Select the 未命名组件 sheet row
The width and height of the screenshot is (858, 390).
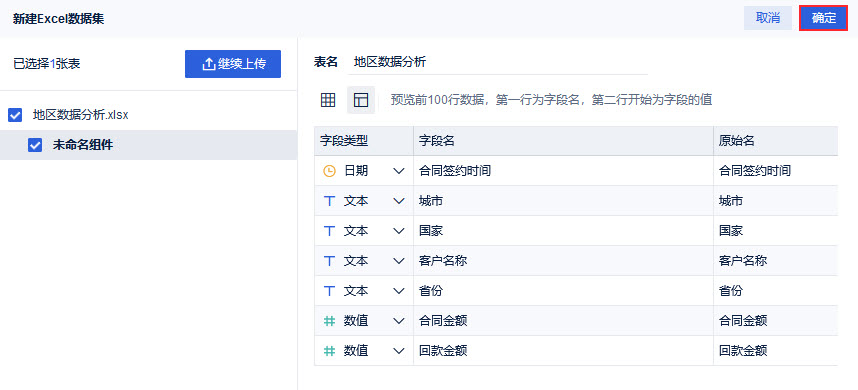(148, 145)
